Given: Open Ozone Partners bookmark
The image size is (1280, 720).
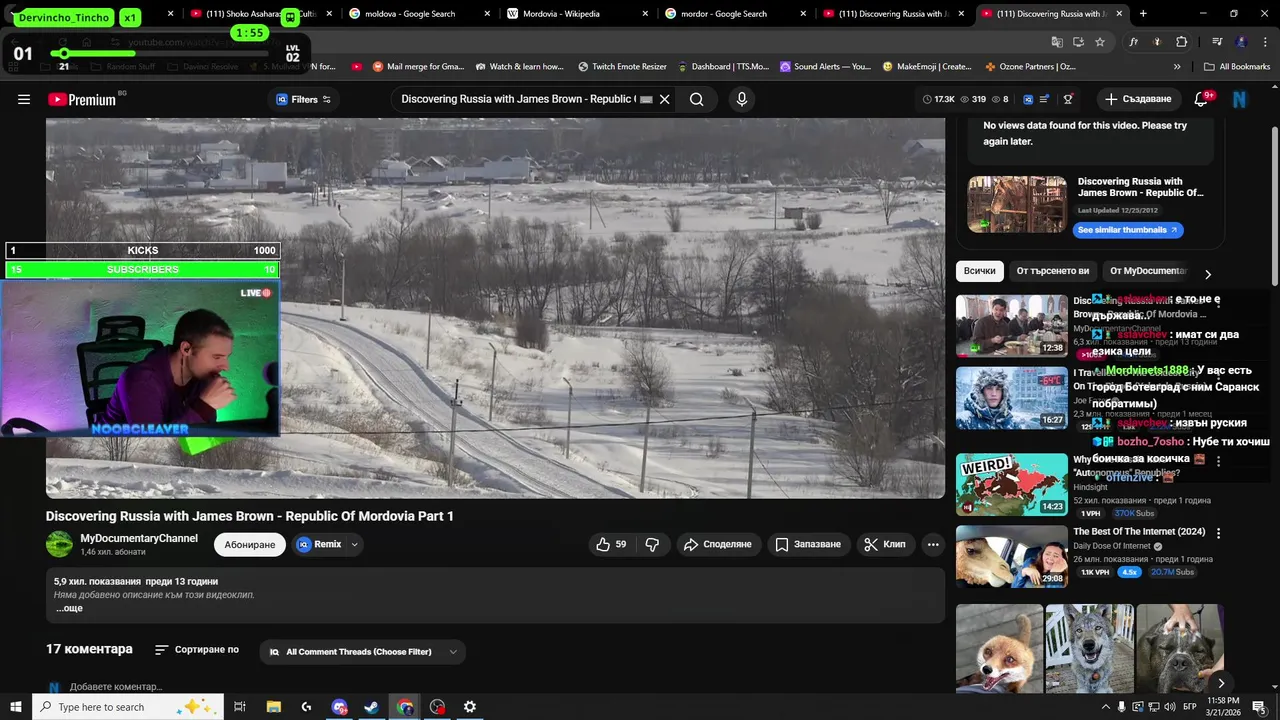Looking at the screenshot, I should point(1031,67).
